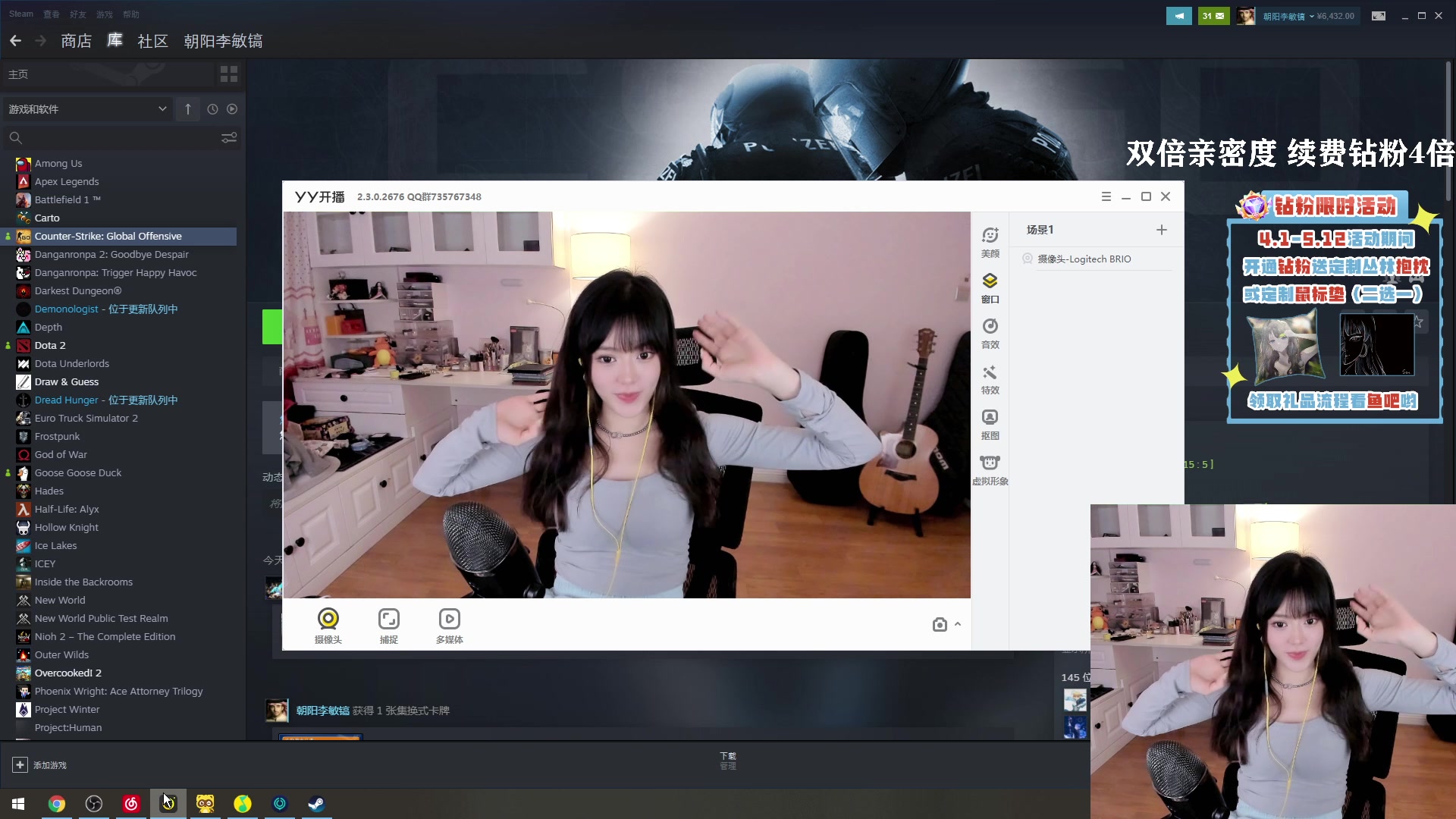
Task: Open the 特效 special effects tool
Action: [x=990, y=379]
